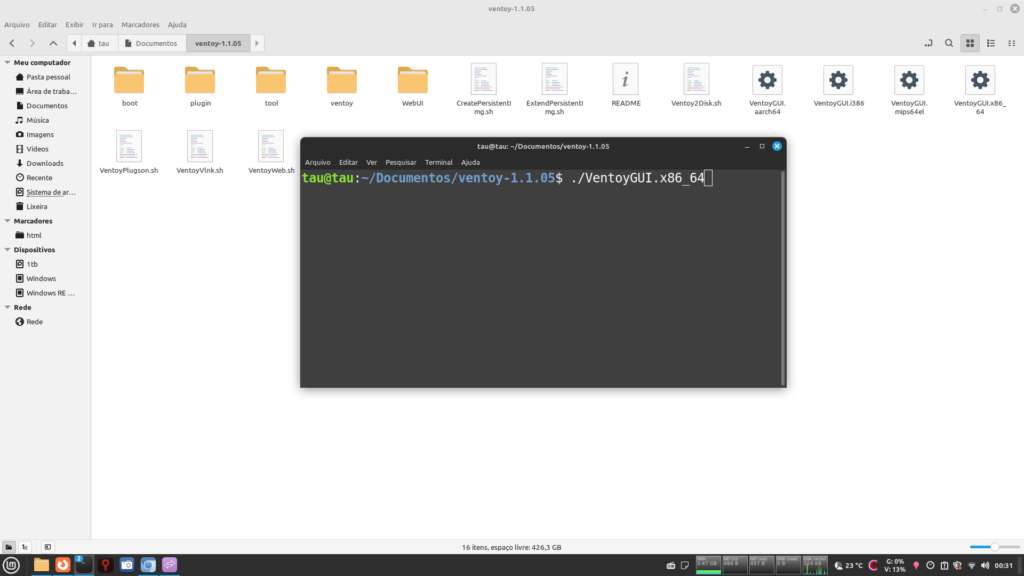Collapse the Marcadores sidebar section
This screenshot has height=576, width=1024.
pyautogui.click(x=7, y=221)
